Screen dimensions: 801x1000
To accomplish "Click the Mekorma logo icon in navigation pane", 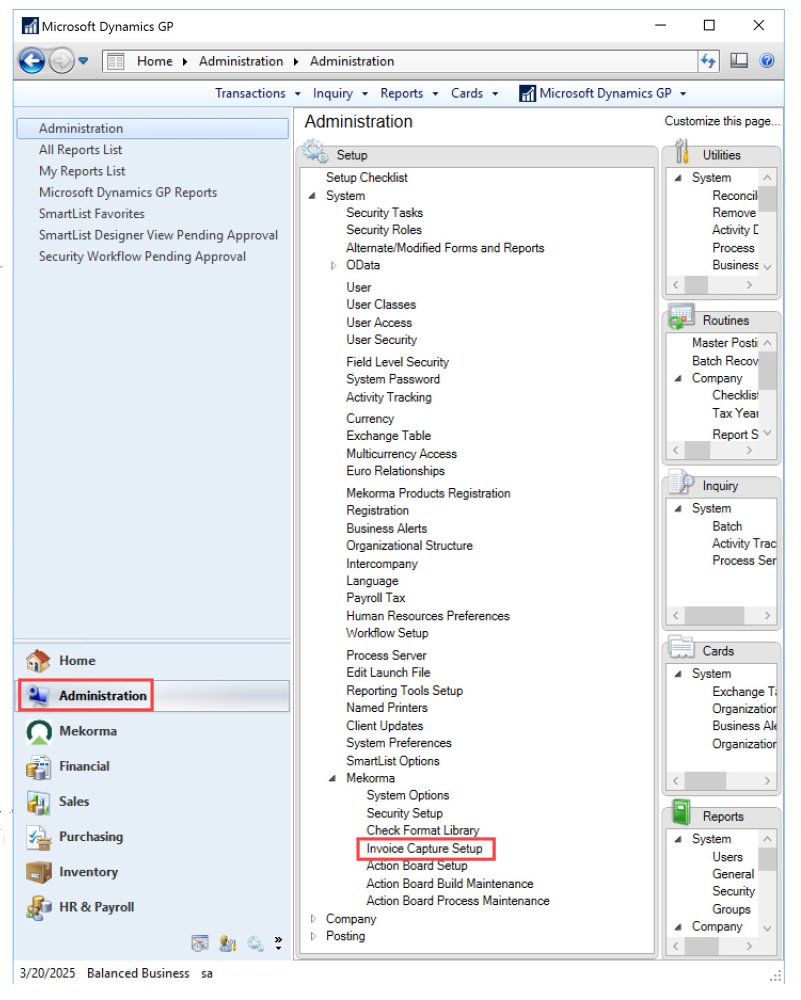I will tap(39, 732).
